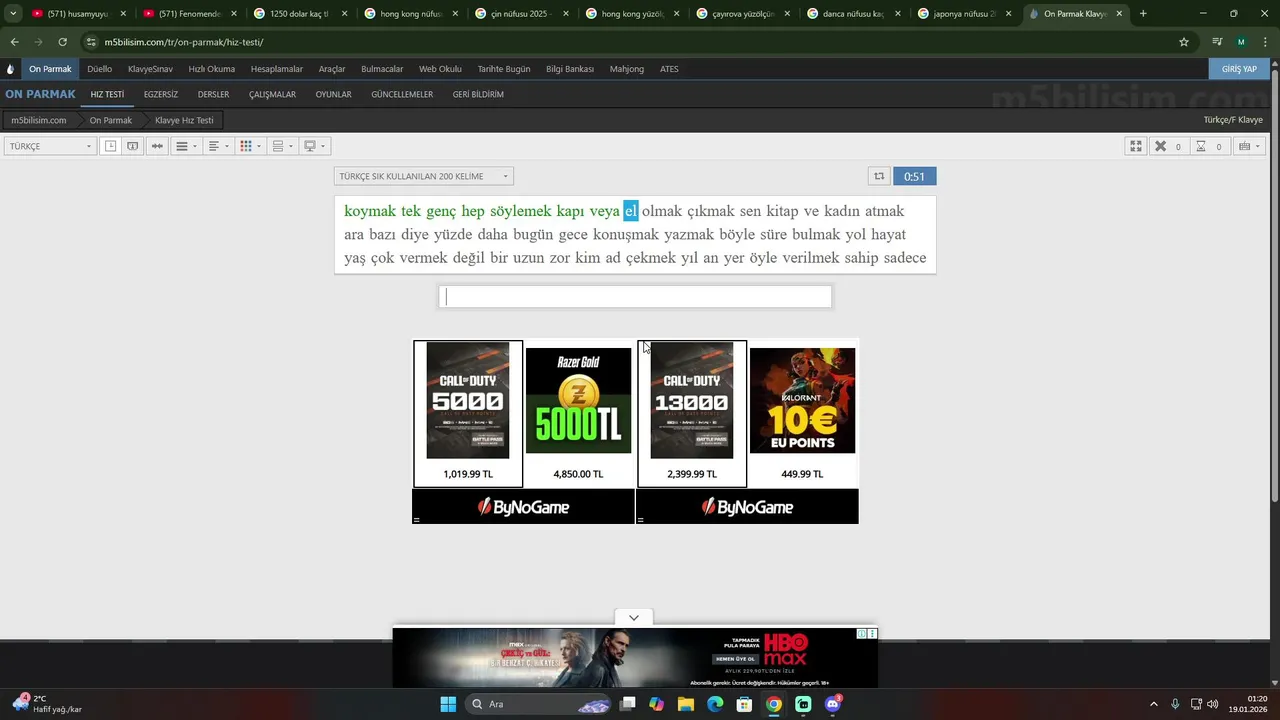Open the colored grid theme dropdown

(250, 146)
